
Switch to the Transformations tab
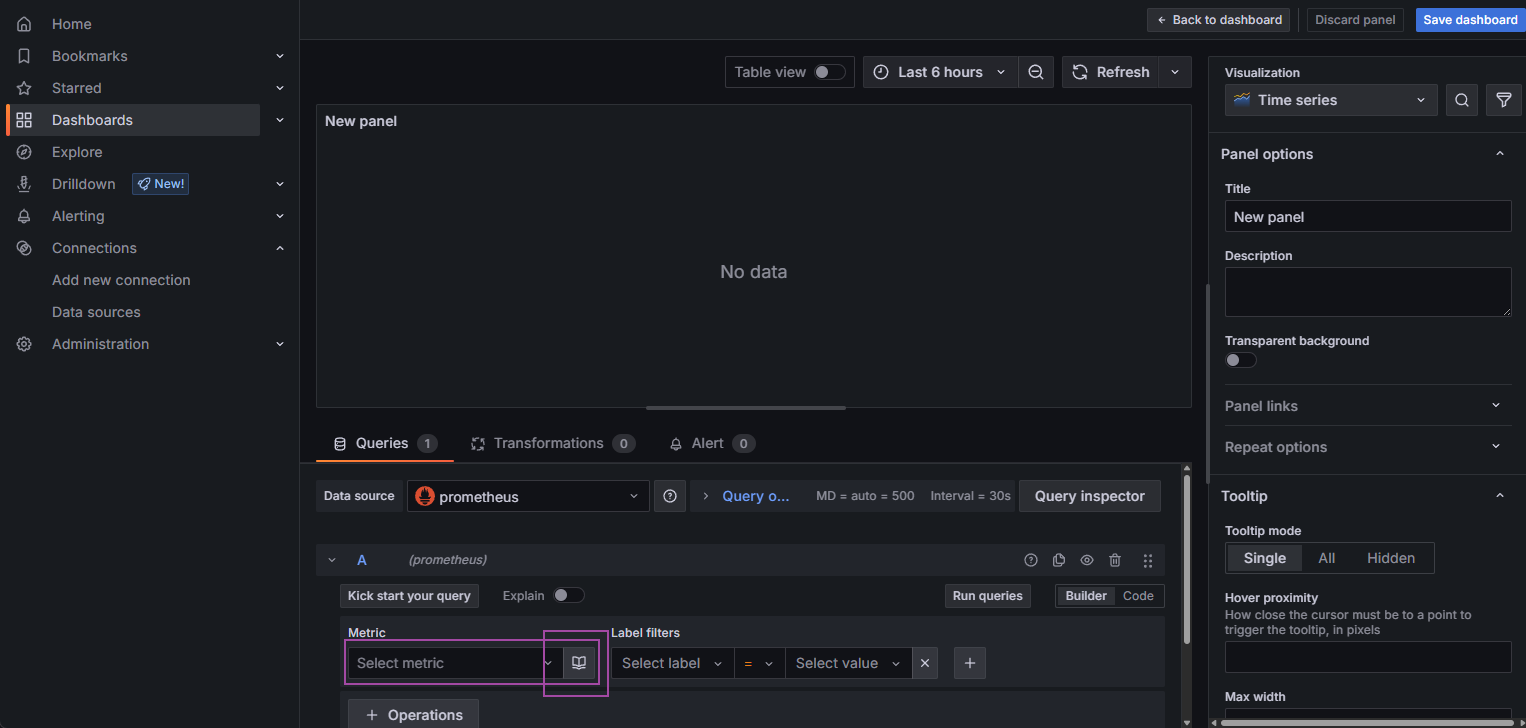click(552, 443)
